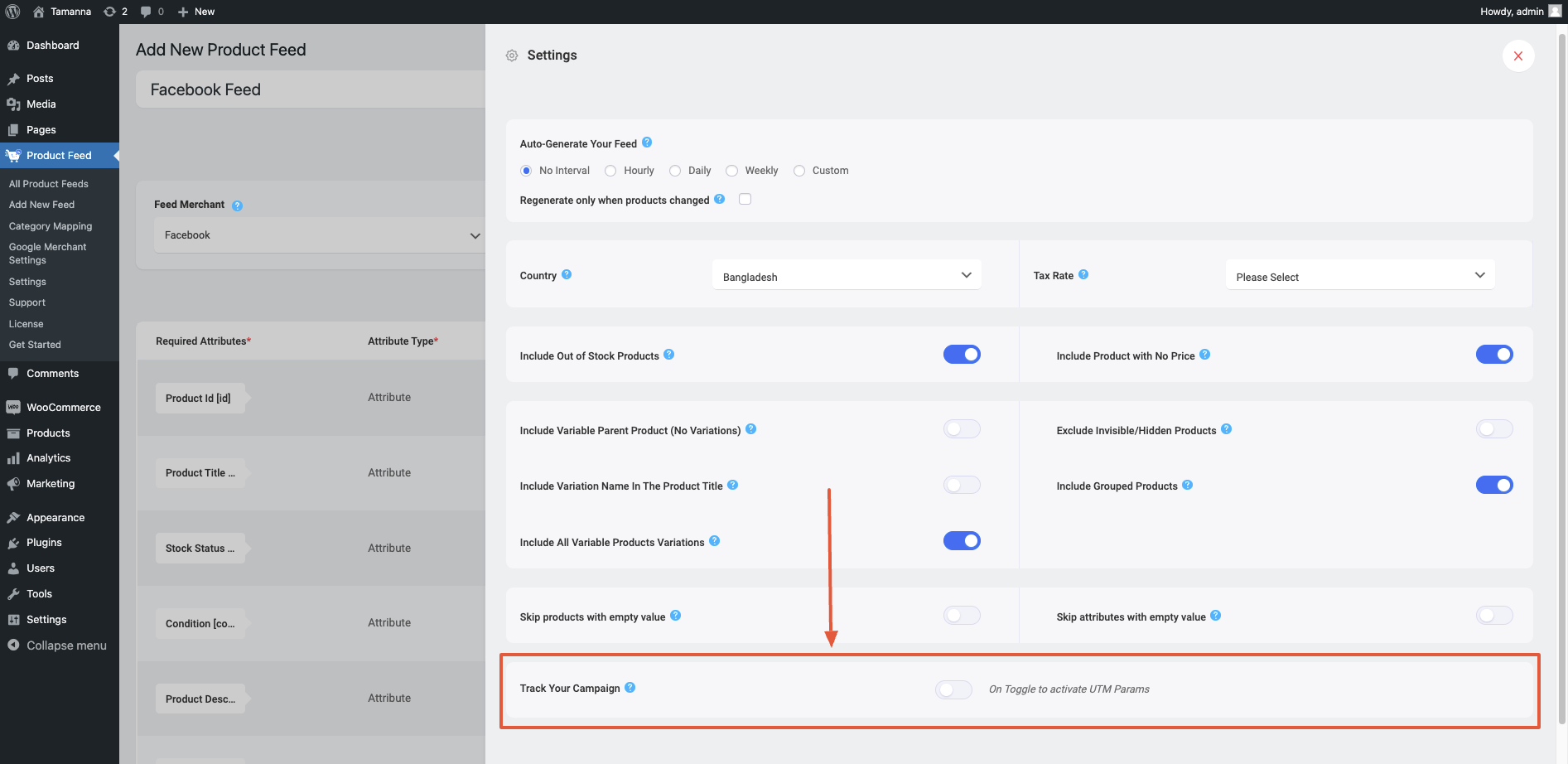The width and height of the screenshot is (1568, 764).
Task: Open Google Merchant Settings submenu item
Action: [x=47, y=254]
